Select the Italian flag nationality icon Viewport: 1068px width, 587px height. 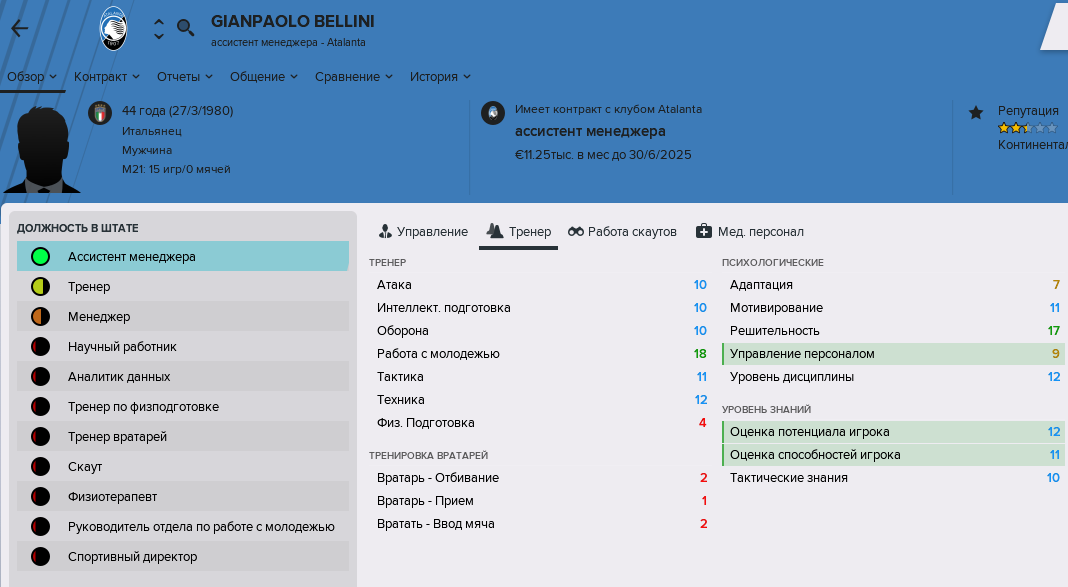[x=100, y=113]
